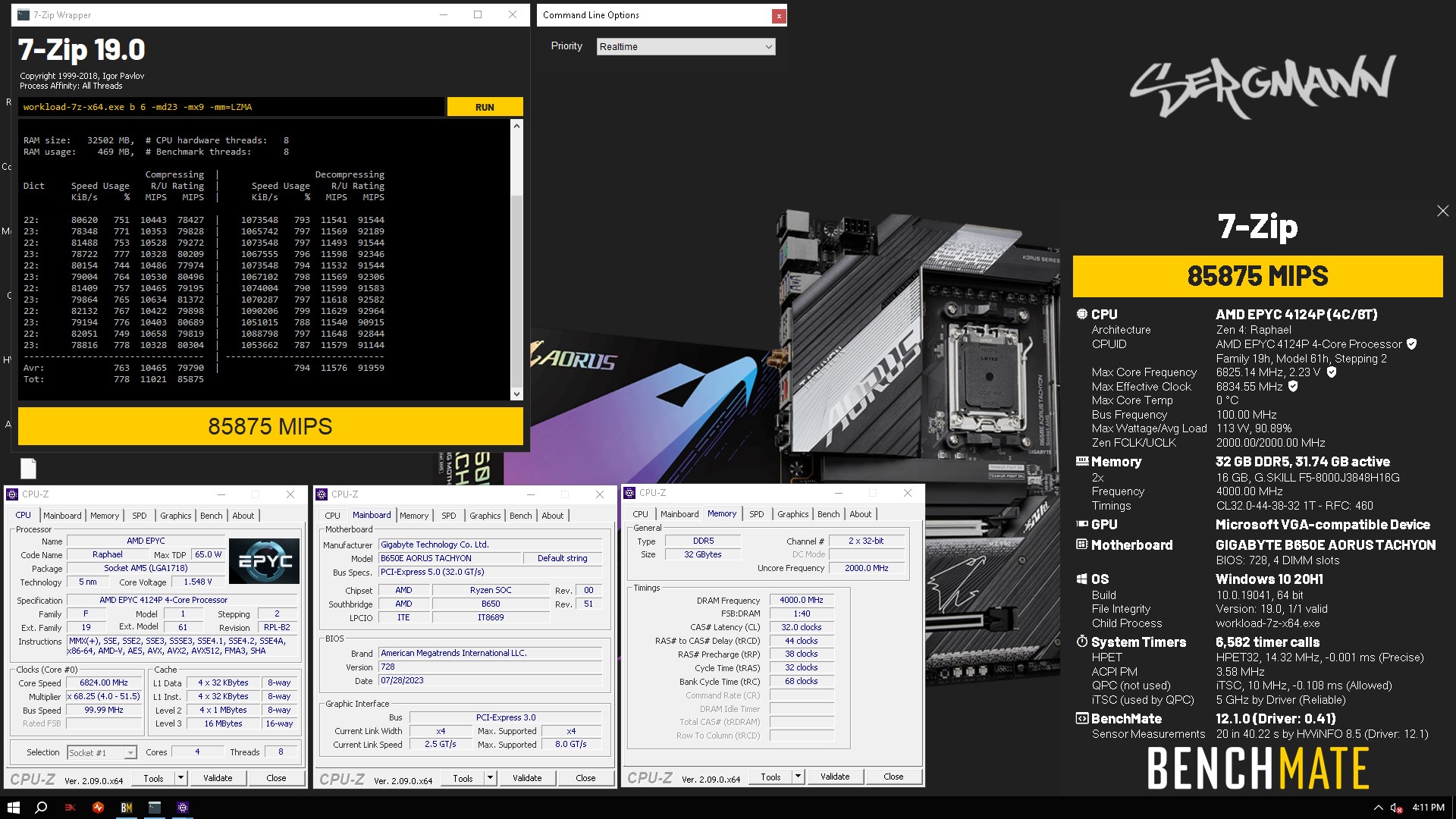The height and width of the screenshot is (819, 1456).
Task: Open Tools dropdown arrow in CPU-Z Mainboard window
Action: (490, 778)
